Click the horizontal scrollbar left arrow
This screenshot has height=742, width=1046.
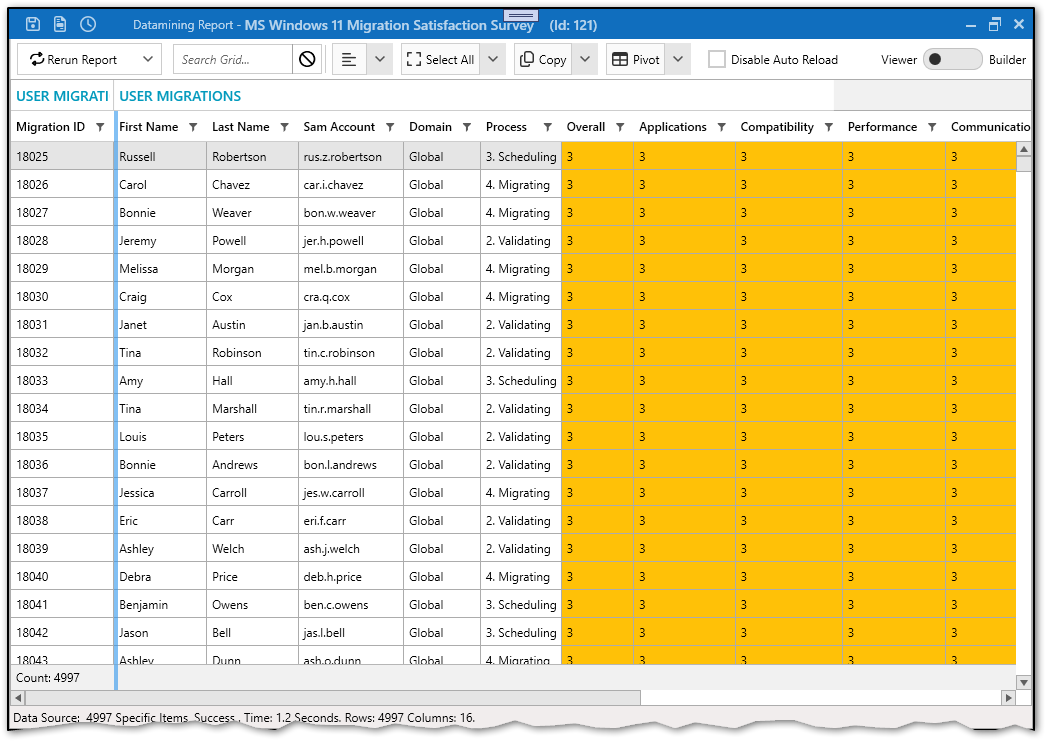coord(19,697)
